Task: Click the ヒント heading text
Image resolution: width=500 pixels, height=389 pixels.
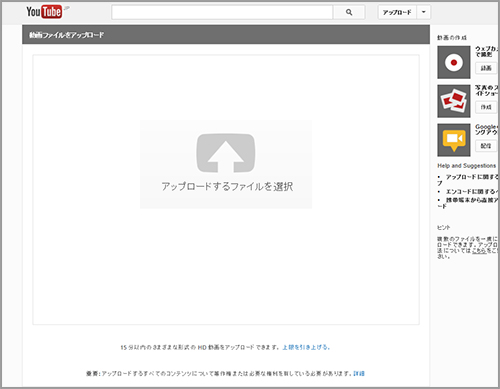Action: coord(444,227)
